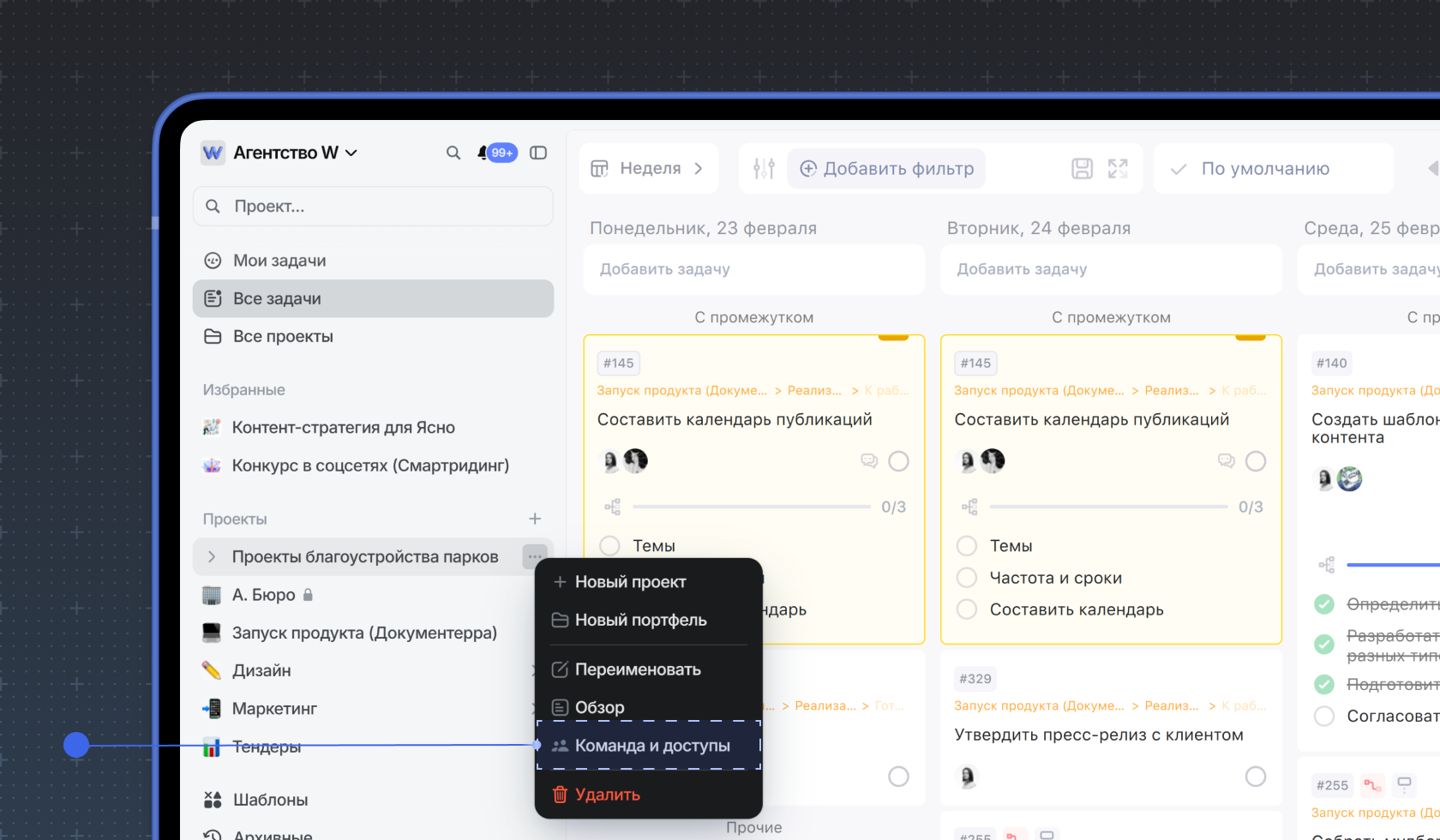Screen dimensions: 1440x840
Task: Select Команда и доступы from context menu
Action: click(x=651, y=746)
